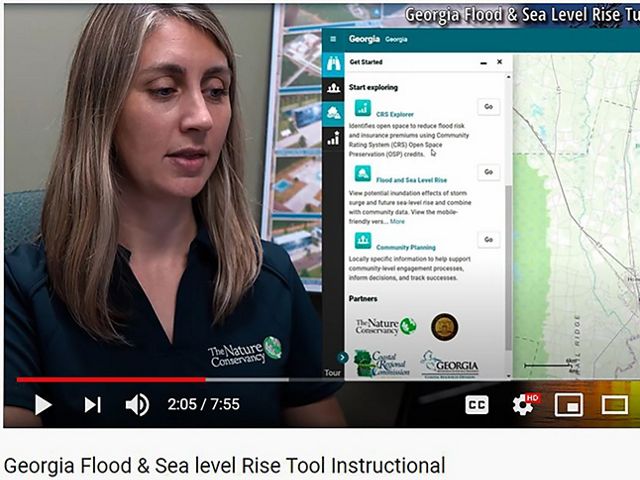Image resolution: width=640 pixels, height=480 pixels.
Task: Click Go next to Flood and Sea Level Rise
Action: pyautogui.click(x=489, y=172)
